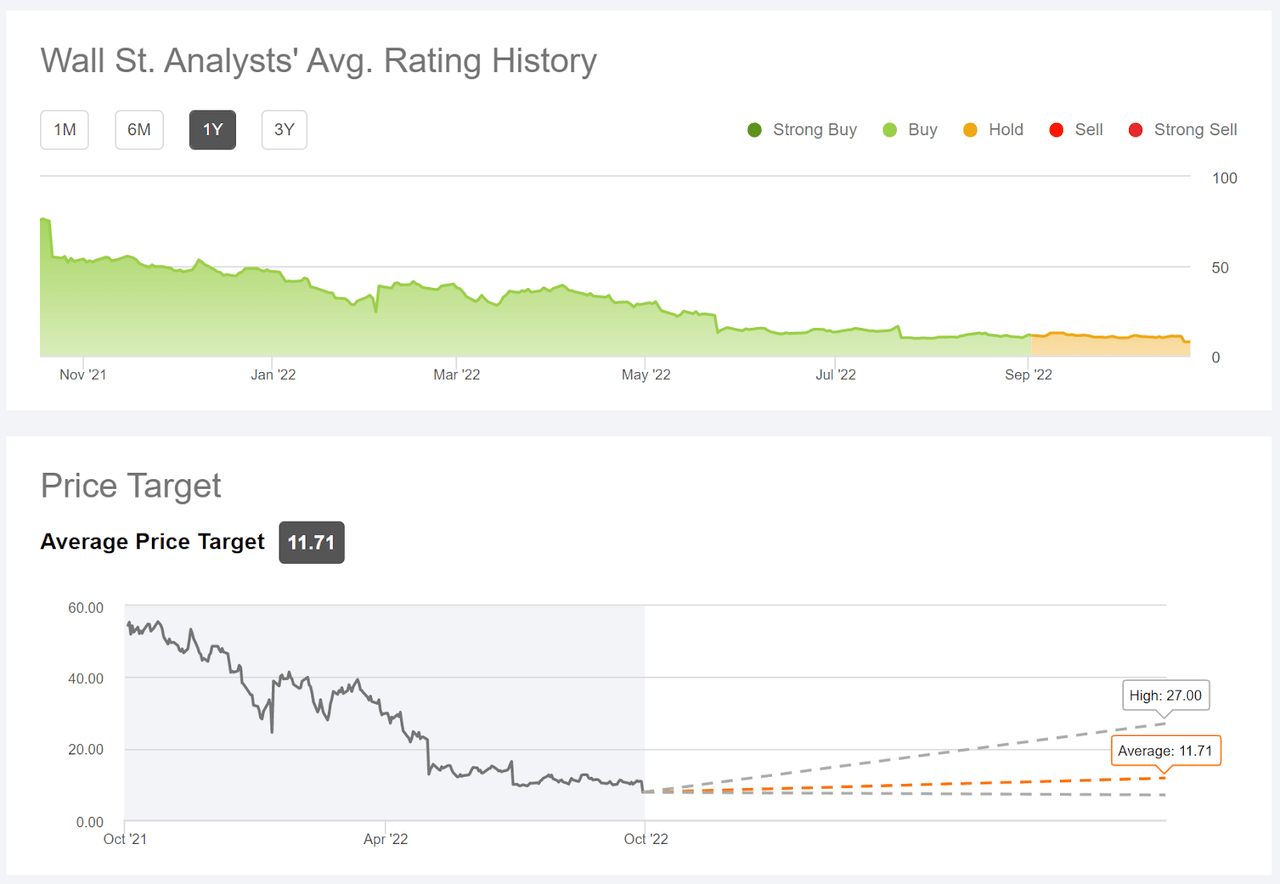Click the High: 27.00 callout label
The height and width of the screenshot is (884, 1280).
1165,694
